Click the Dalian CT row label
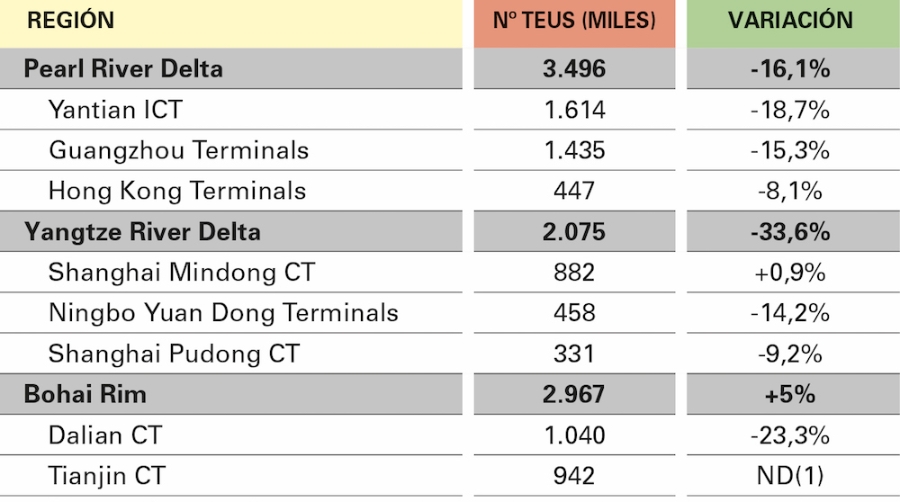 pyautogui.click(x=105, y=435)
